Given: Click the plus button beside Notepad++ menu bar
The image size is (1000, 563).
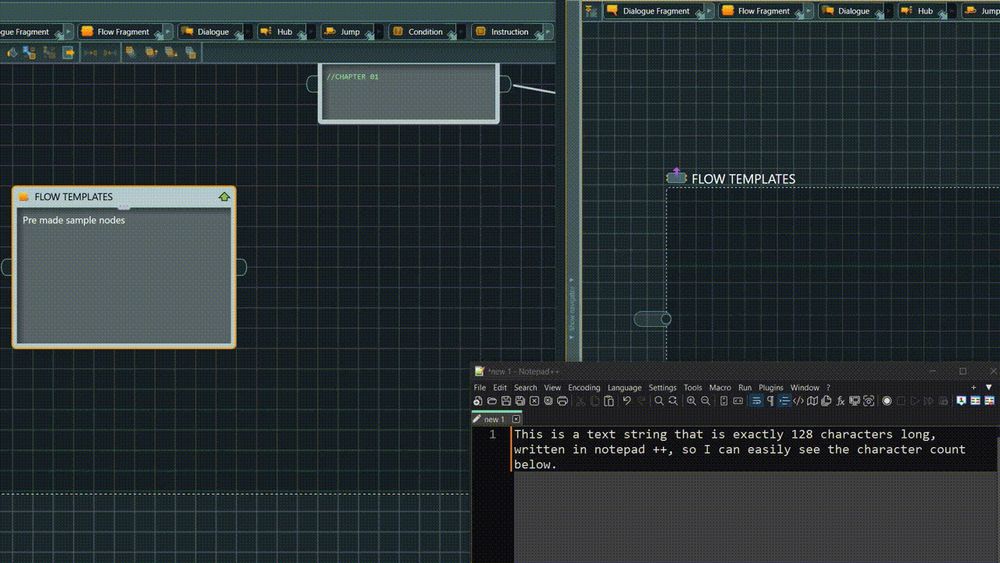Looking at the screenshot, I should coord(974,388).
